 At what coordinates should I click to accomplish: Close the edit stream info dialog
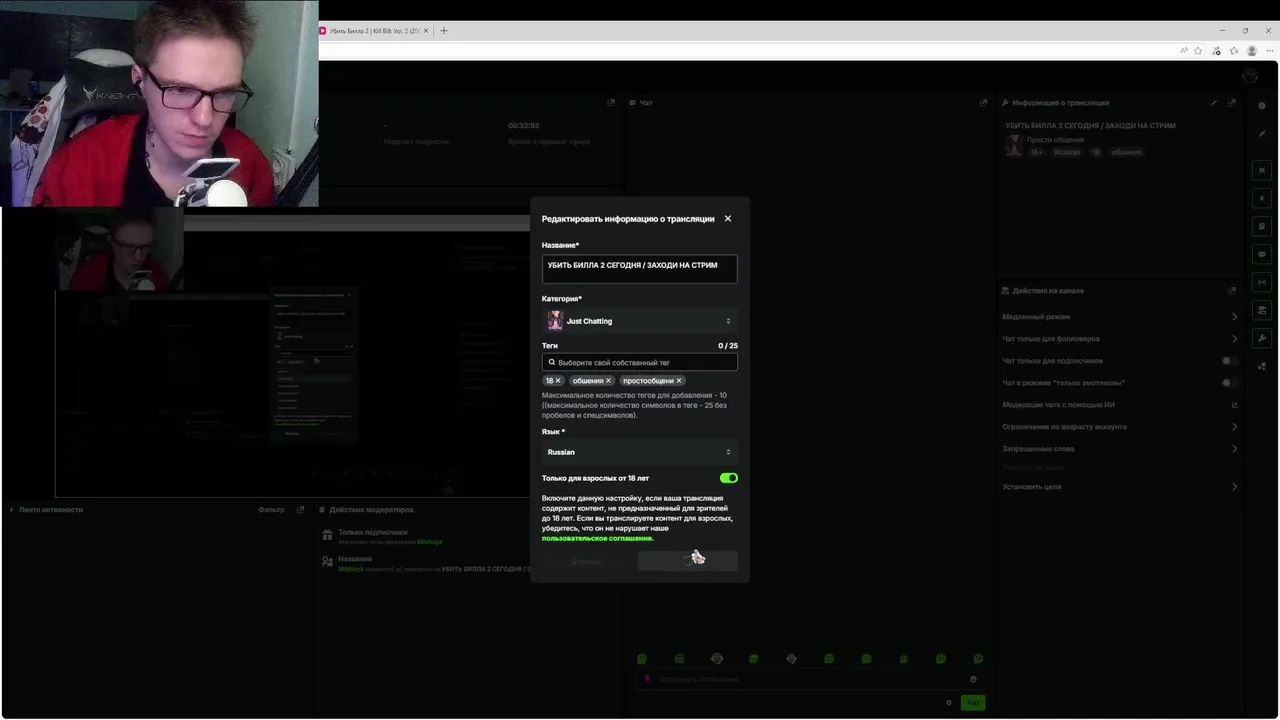coord(727,218)
